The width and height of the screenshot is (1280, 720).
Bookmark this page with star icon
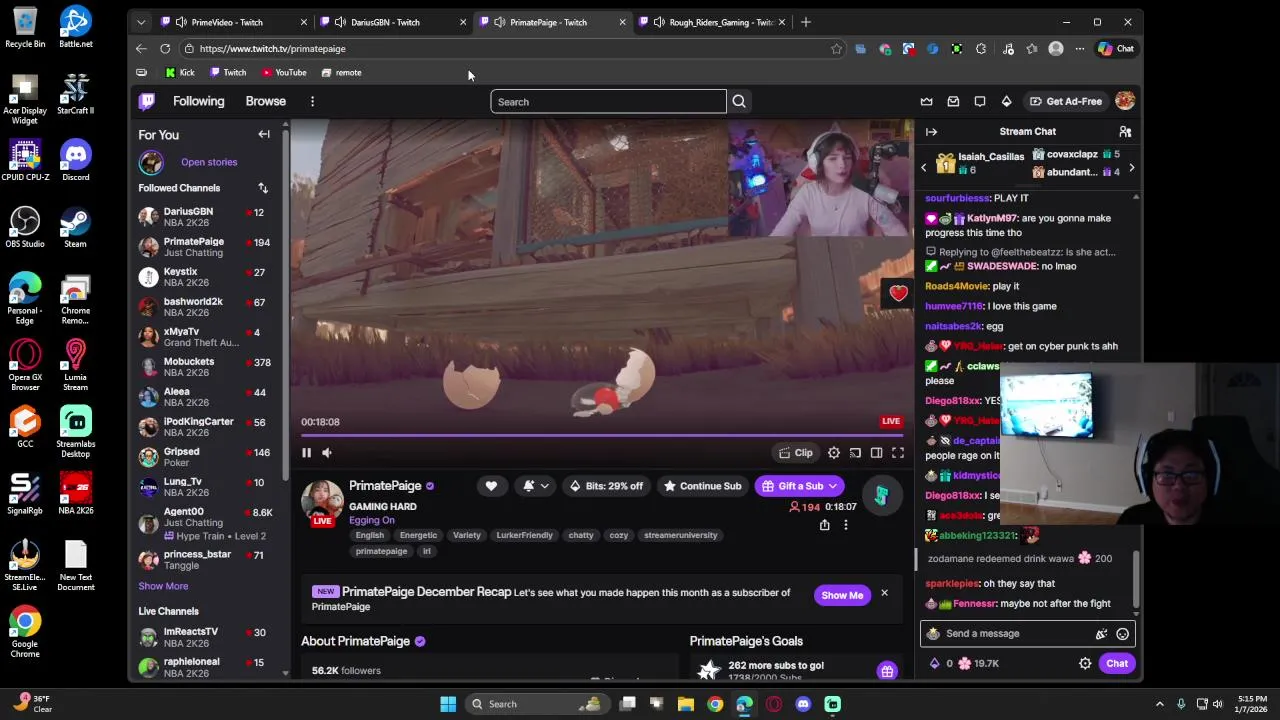pos(836,48)
